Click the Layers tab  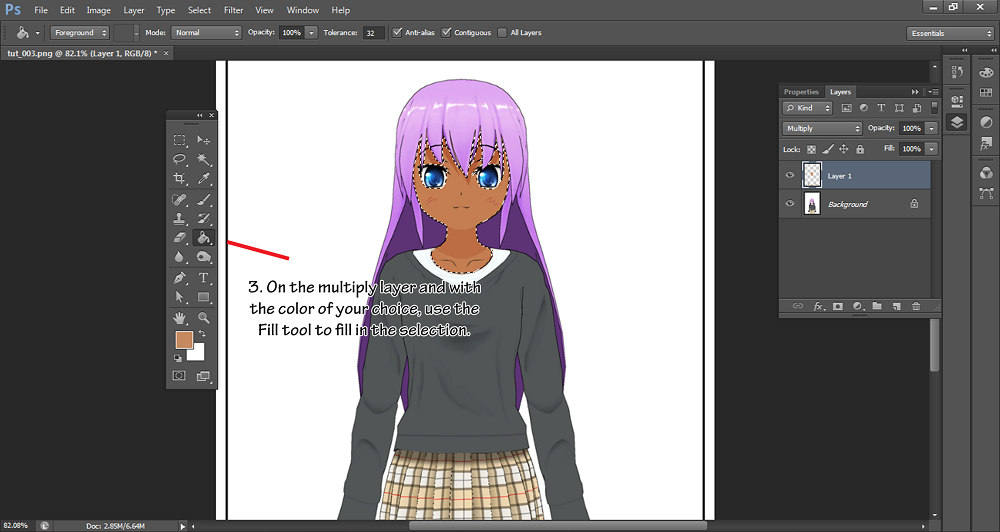[840, 92]
